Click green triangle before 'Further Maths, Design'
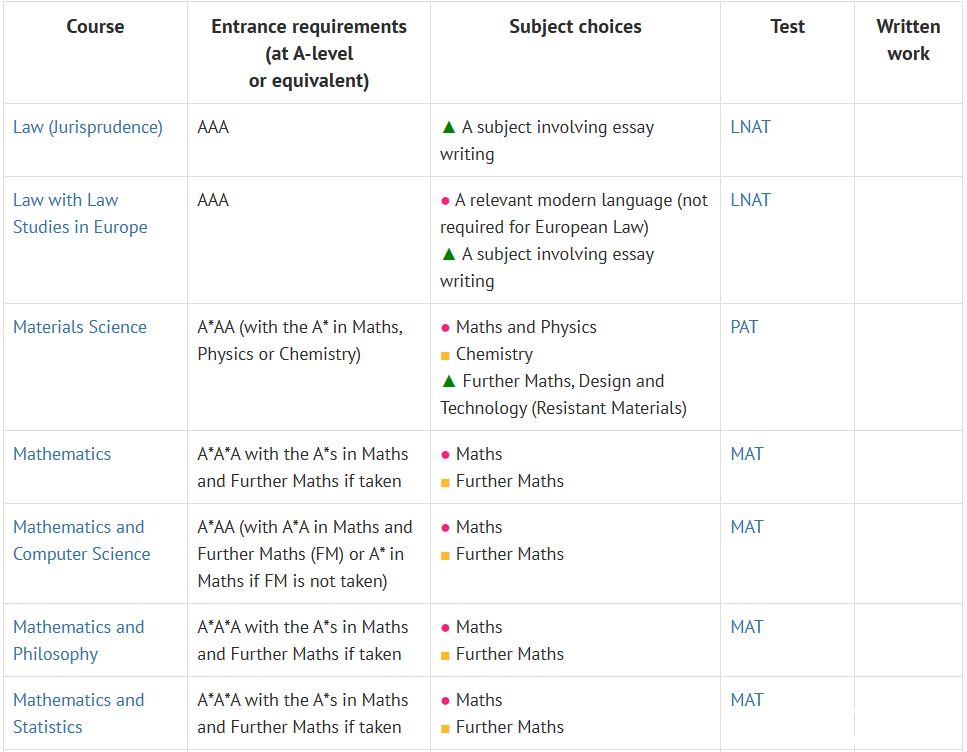Viewport: 967px width, 752px height. (449, 381)
